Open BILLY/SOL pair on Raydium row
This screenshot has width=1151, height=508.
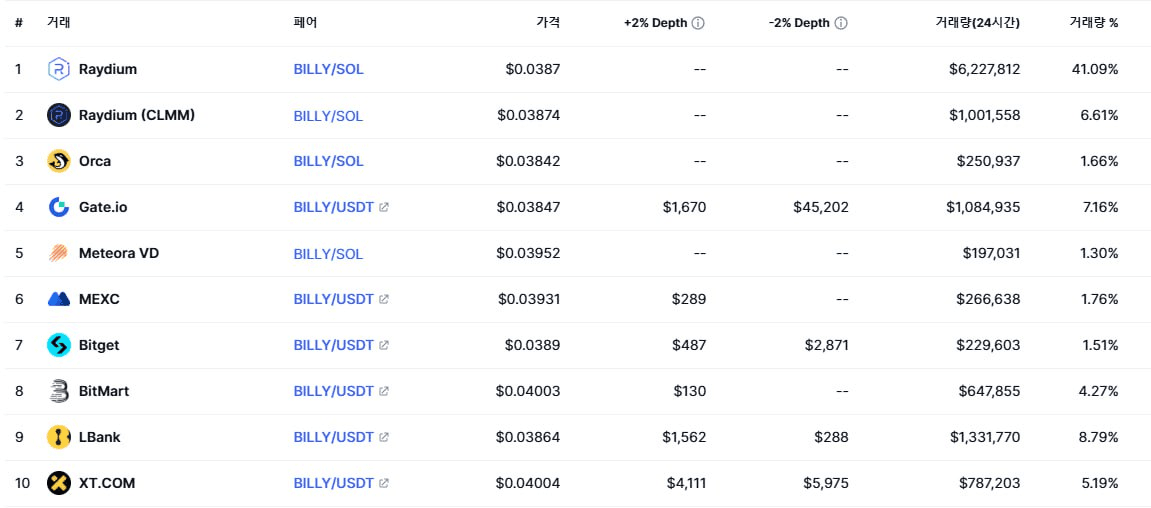point(328,70)
